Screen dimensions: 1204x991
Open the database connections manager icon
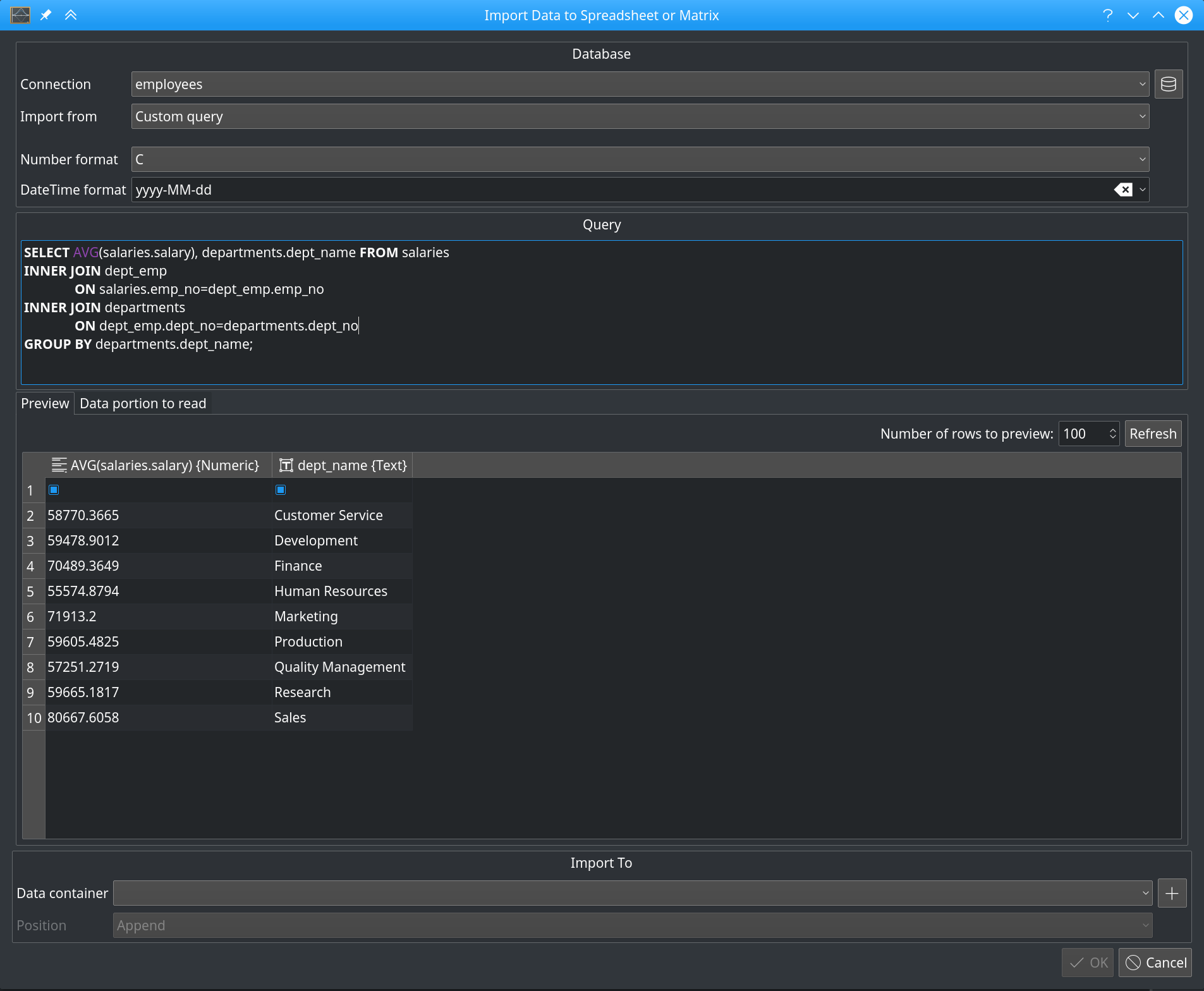[x=1168, y=83]
